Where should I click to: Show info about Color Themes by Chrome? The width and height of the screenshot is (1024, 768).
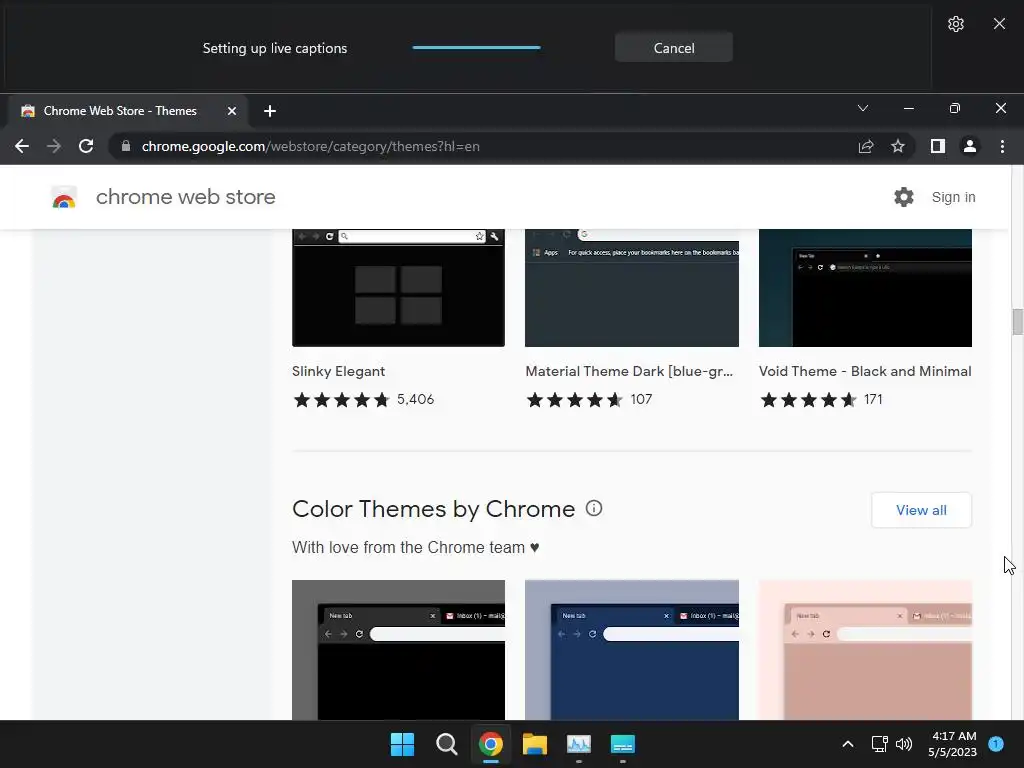point(594,508)
